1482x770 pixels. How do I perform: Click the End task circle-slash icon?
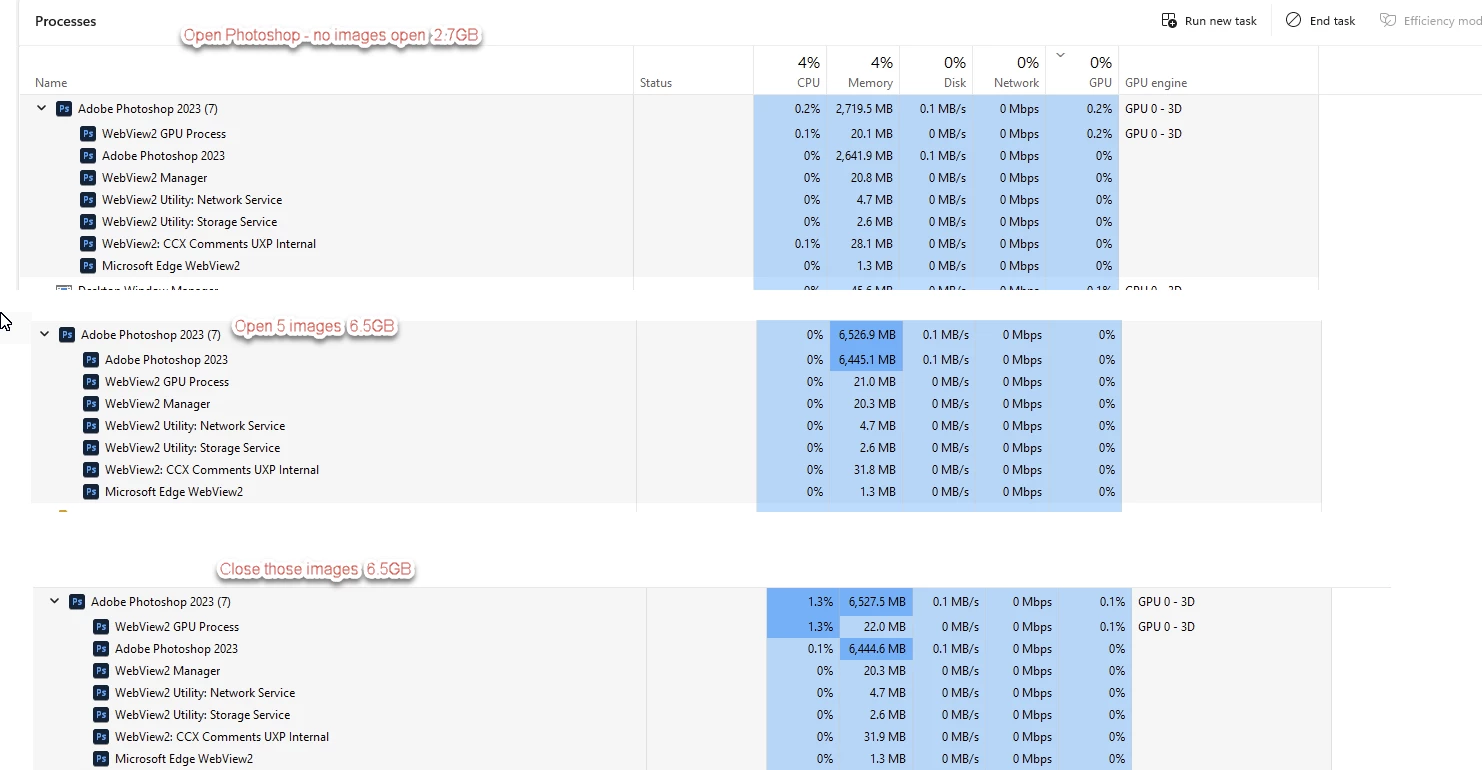point(1293,20)
